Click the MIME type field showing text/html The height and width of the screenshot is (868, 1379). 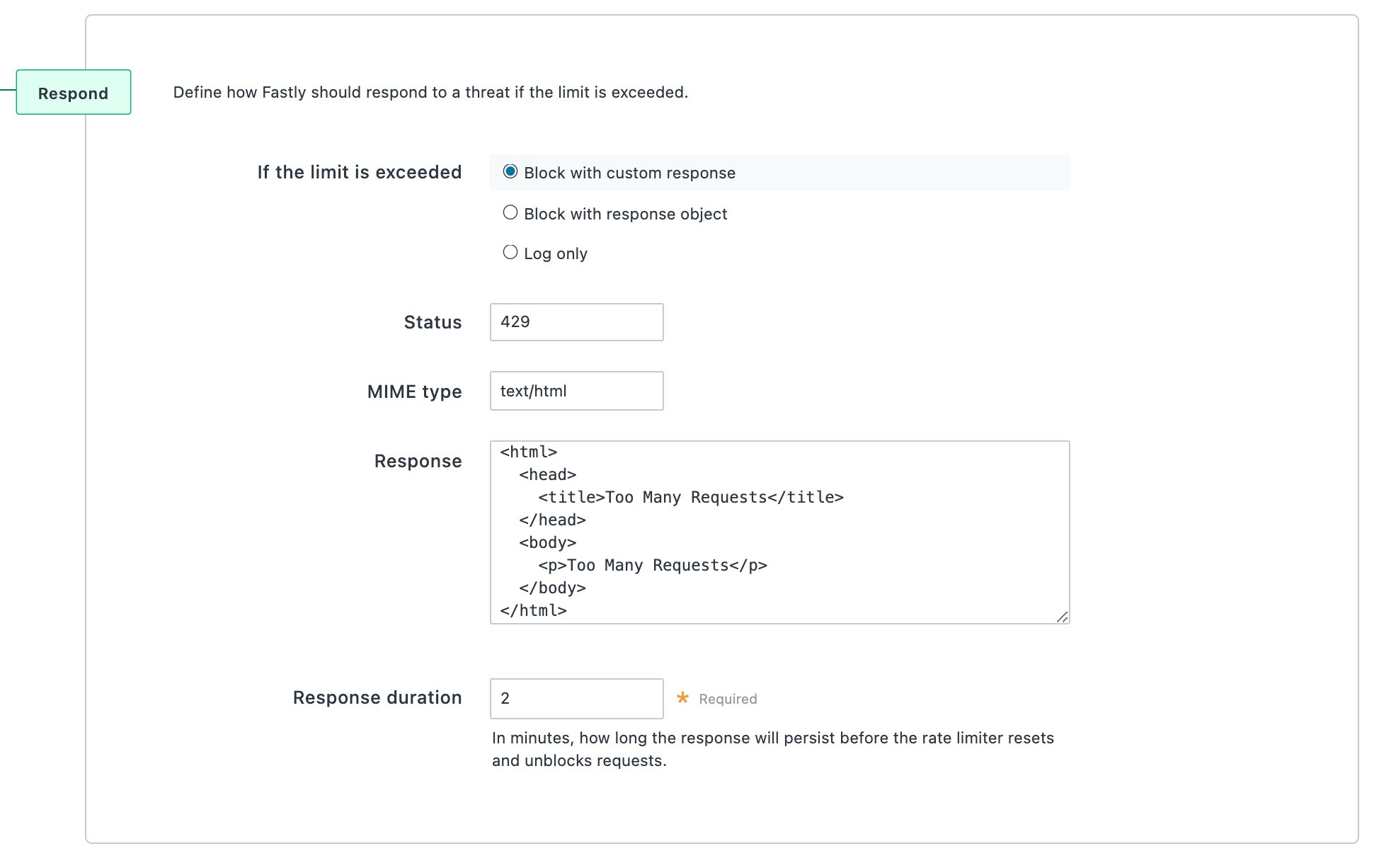[576, 391]
